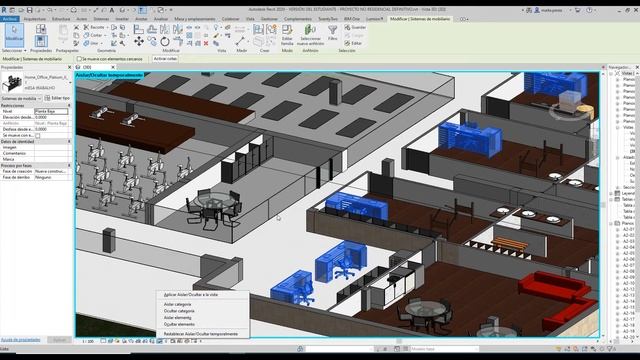Select the Offset tool icon
This screenshot has height=360, width=640.
point(152,29)
